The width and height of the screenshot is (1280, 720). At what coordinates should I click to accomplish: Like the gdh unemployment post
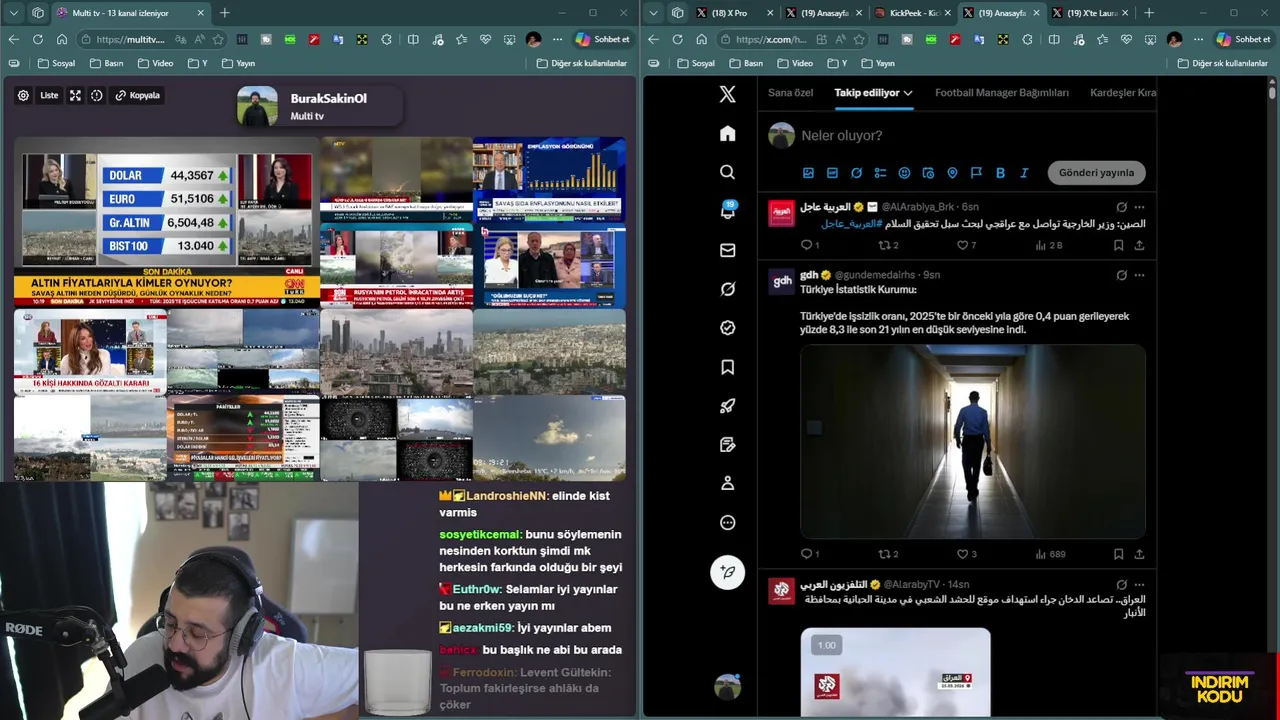[966, 554]
